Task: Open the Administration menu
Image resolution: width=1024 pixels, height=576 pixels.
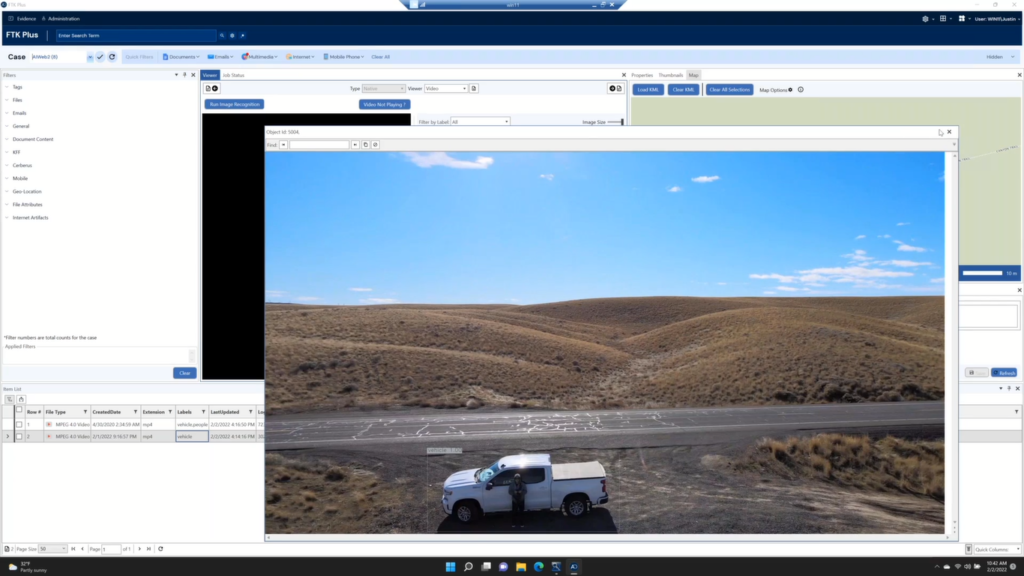Action: coord(61,19)
